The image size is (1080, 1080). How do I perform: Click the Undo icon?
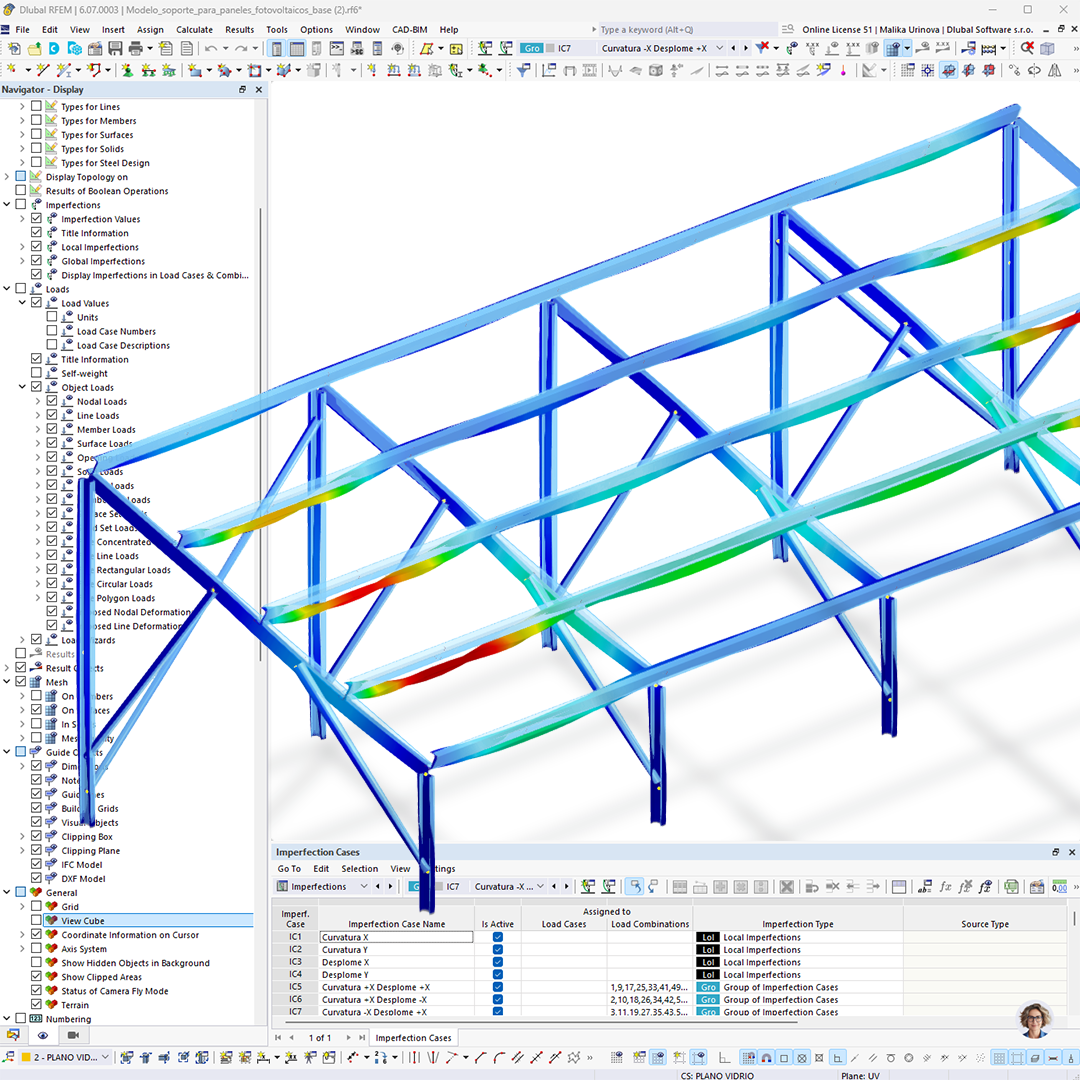pos(210,50)
